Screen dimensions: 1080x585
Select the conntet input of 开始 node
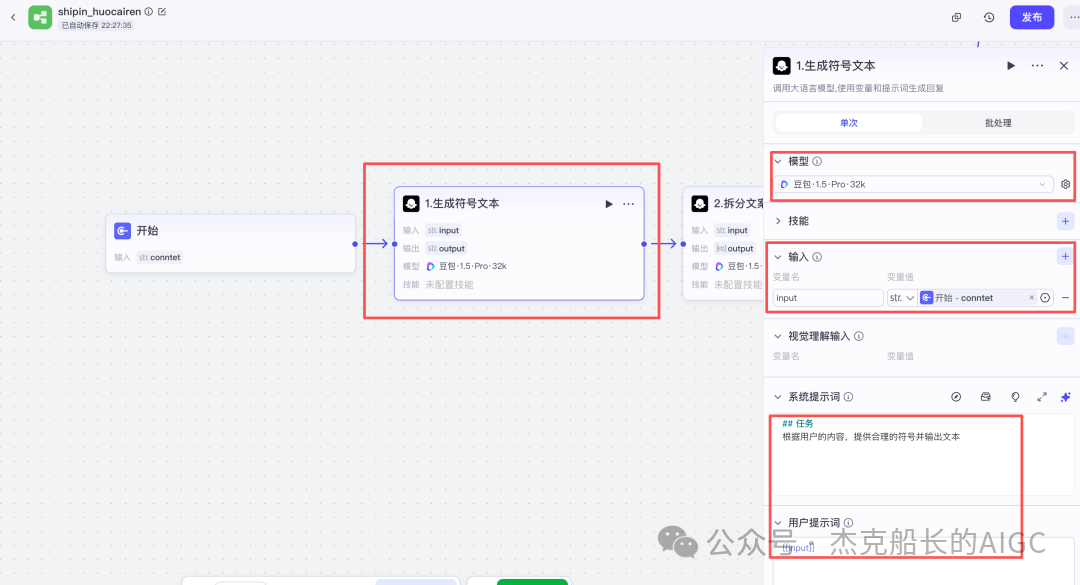(x=159, y=258)
